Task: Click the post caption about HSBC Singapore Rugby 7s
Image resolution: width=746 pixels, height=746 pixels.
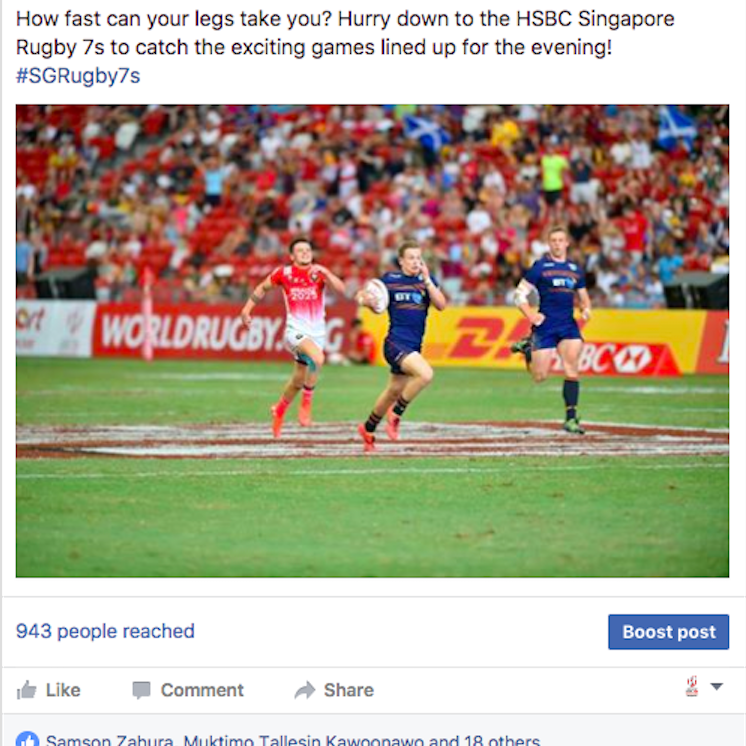Action: click(345, 33)
